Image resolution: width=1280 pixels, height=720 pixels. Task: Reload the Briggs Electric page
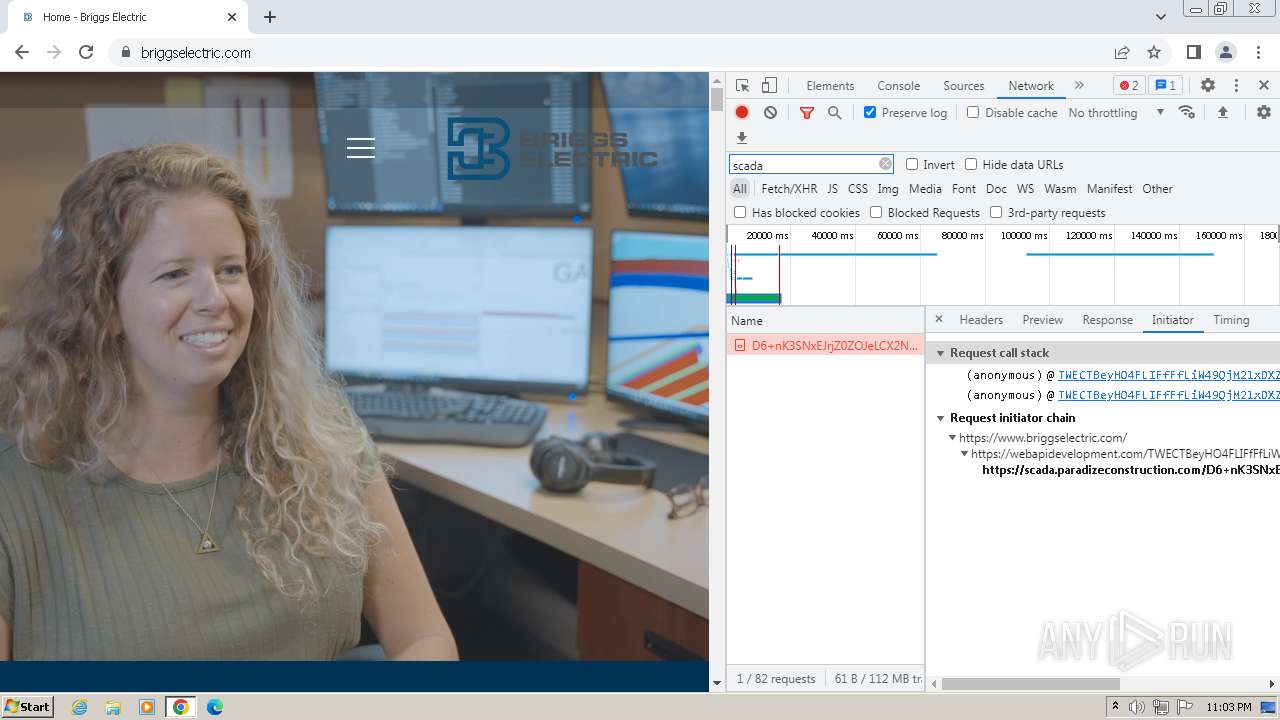point(86,52)
